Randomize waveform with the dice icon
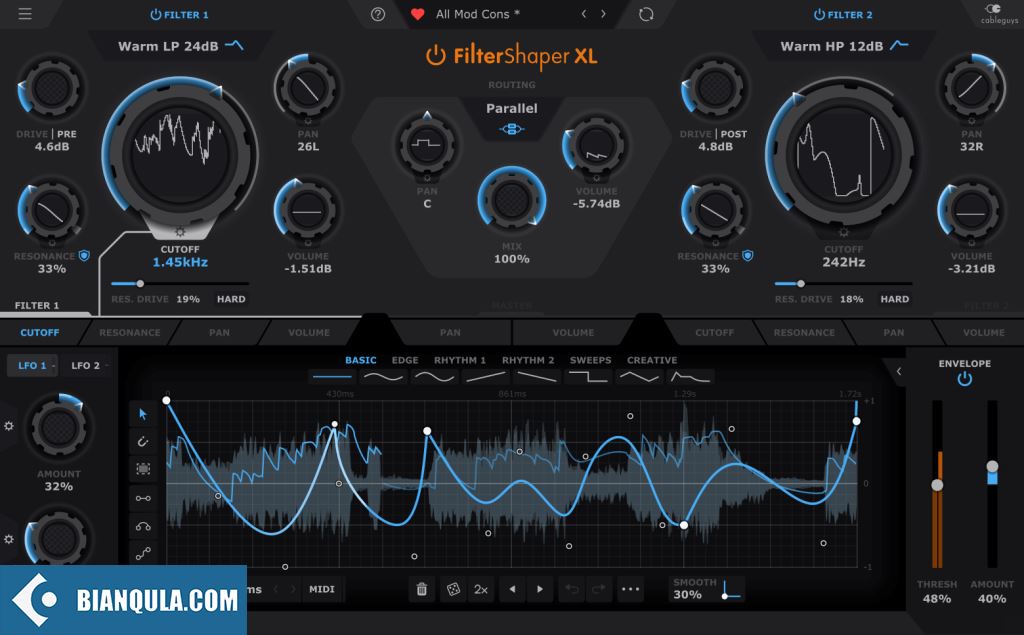The height and width of the screenshot is (635, 1024). click(453, 589)
